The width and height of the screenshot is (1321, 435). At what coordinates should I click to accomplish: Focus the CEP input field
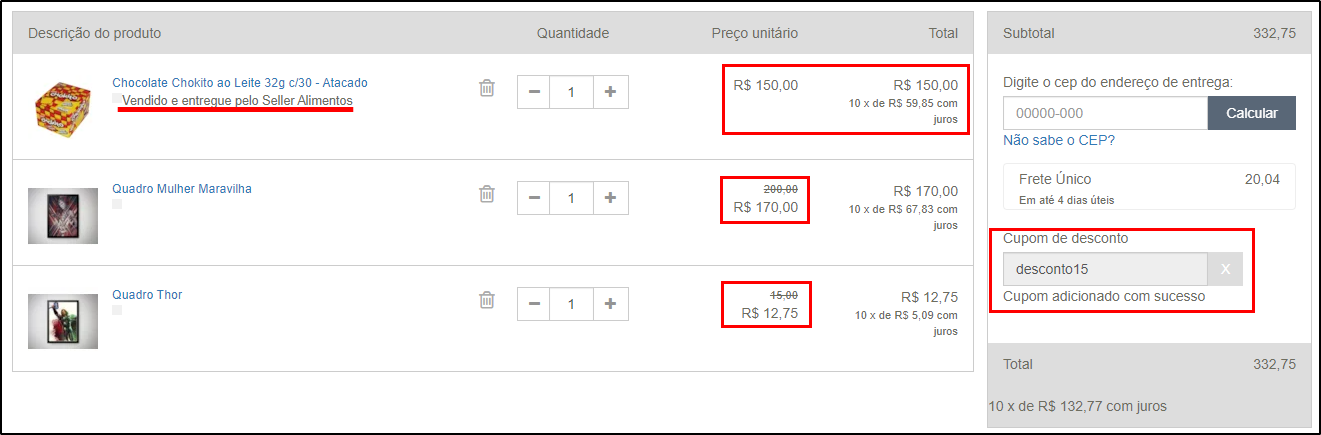point(1105,113)
